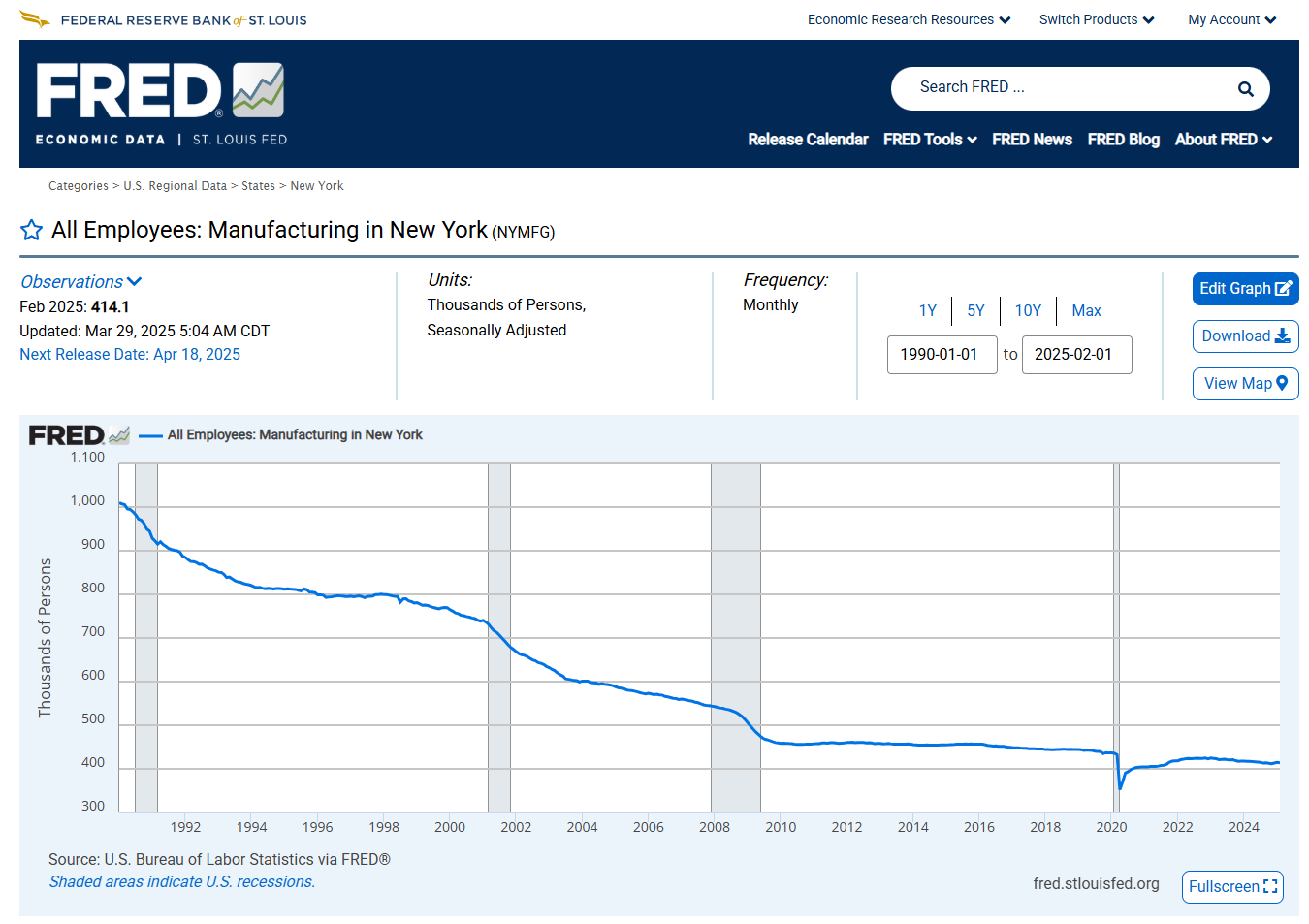Open the States breadcrumb link
1309x924 pixels.
pos(258,186)
